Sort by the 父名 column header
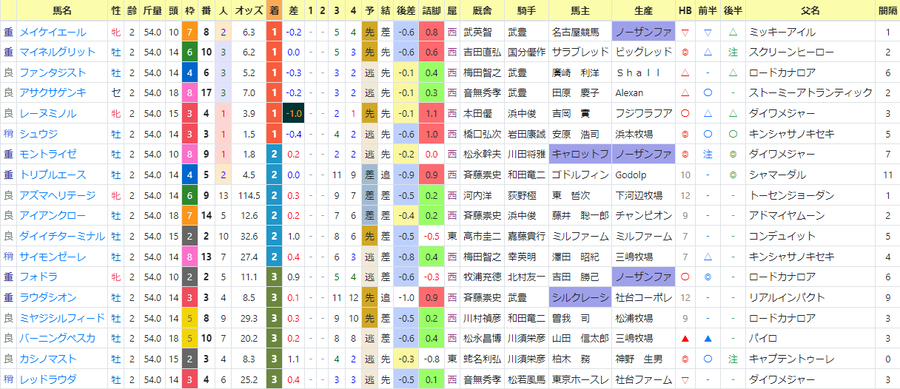 (810, 11)
